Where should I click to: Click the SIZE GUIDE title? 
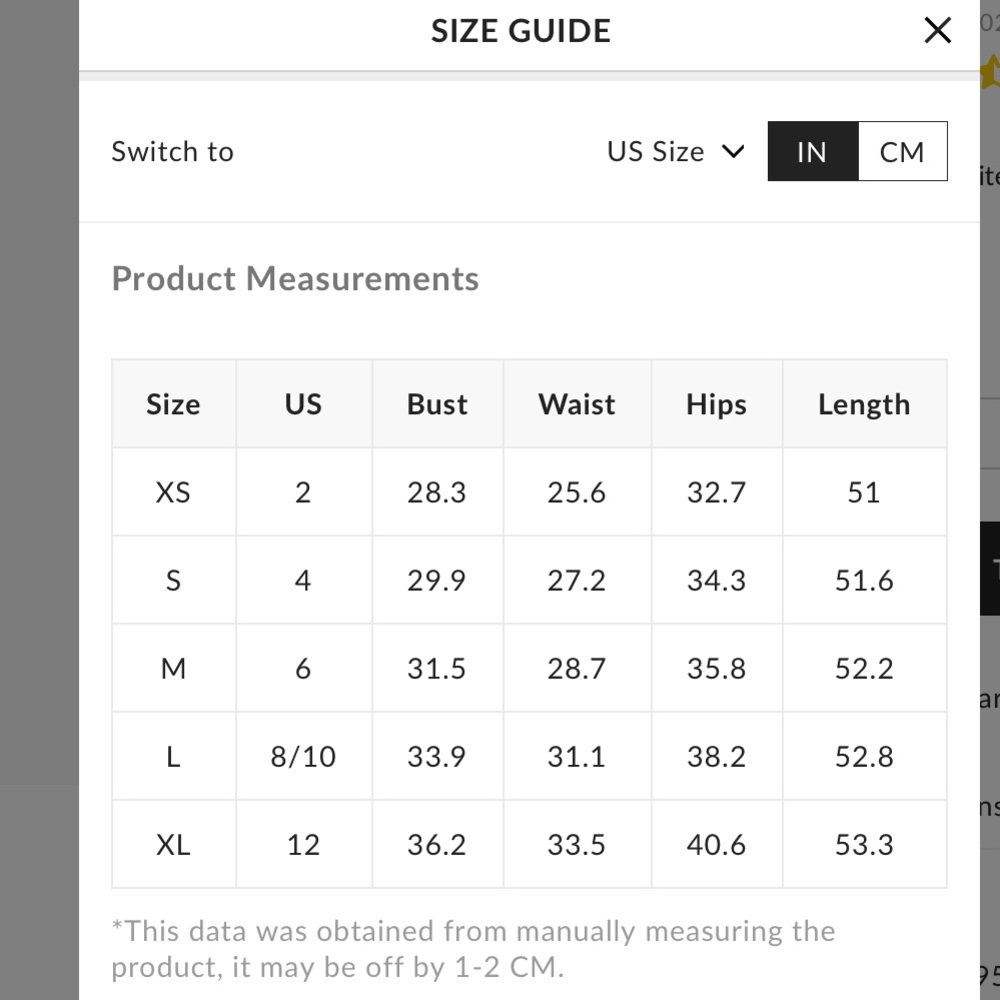521,31
